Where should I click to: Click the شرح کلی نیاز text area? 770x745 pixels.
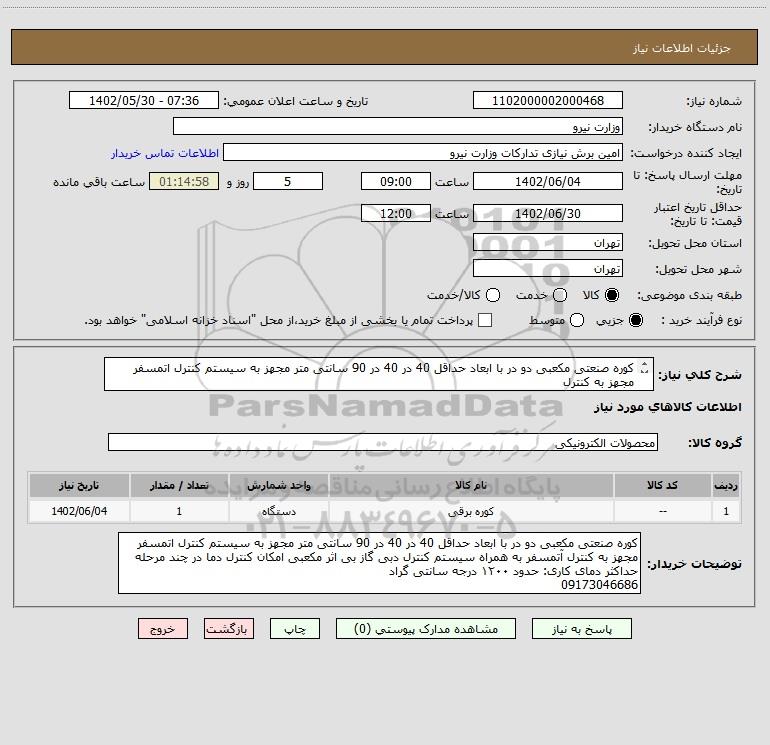(x=379, y=374)
